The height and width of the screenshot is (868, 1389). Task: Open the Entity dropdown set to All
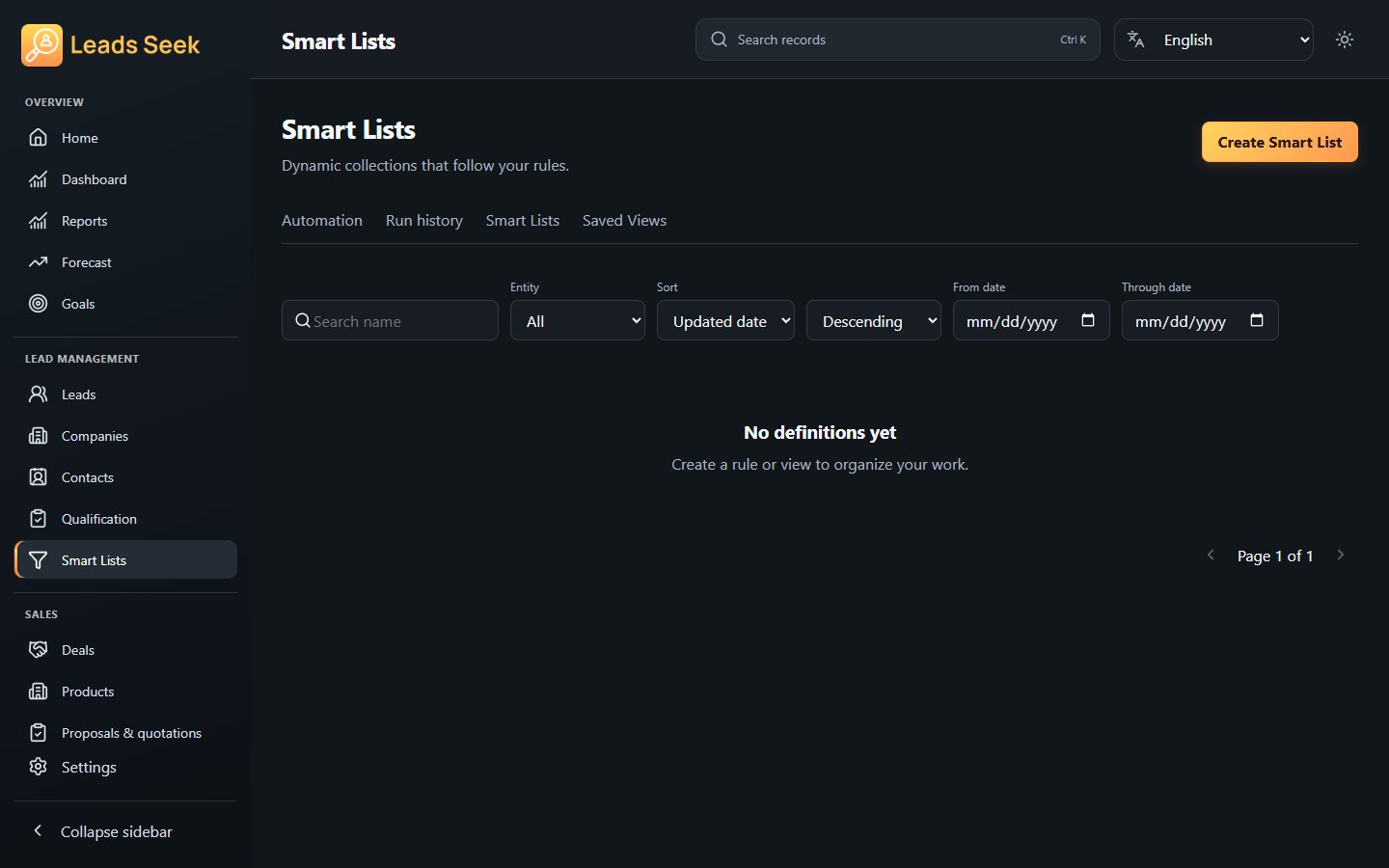(578, 320)
